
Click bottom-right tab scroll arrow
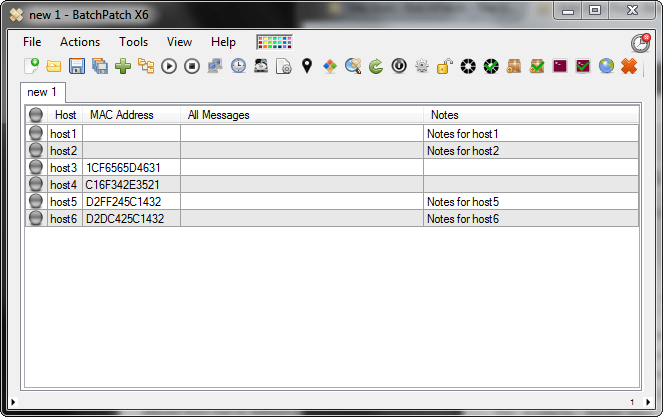[x=648, y=402]
